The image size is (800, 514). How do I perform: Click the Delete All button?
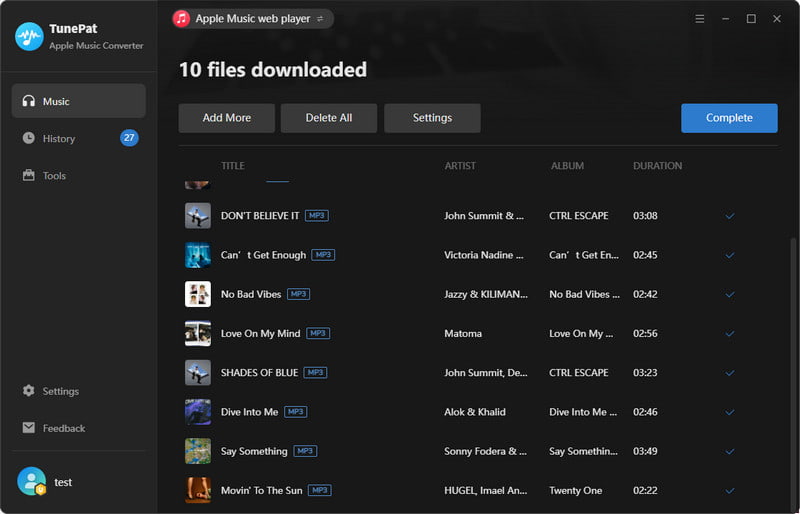tap(329, 118)
